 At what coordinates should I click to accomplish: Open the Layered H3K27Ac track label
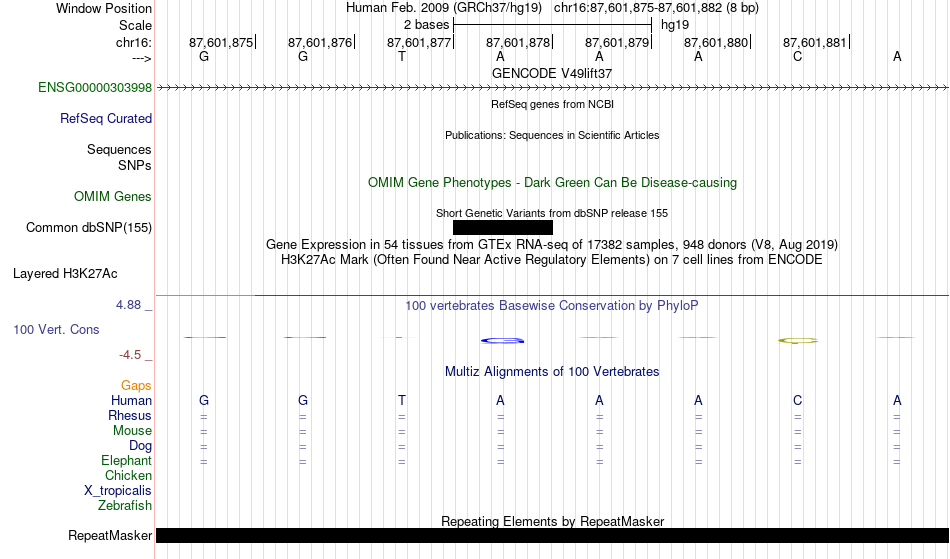click(65, 274)
